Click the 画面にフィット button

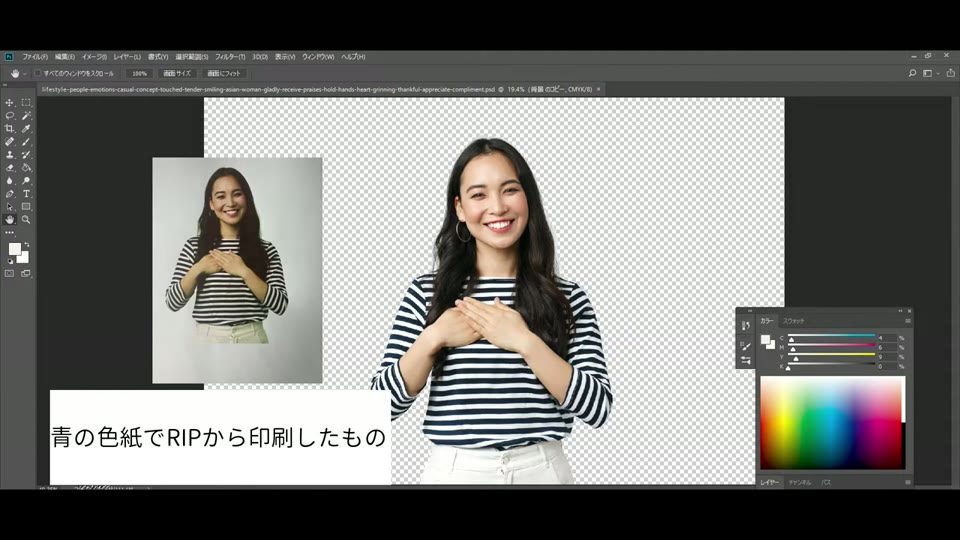point(223,73)
